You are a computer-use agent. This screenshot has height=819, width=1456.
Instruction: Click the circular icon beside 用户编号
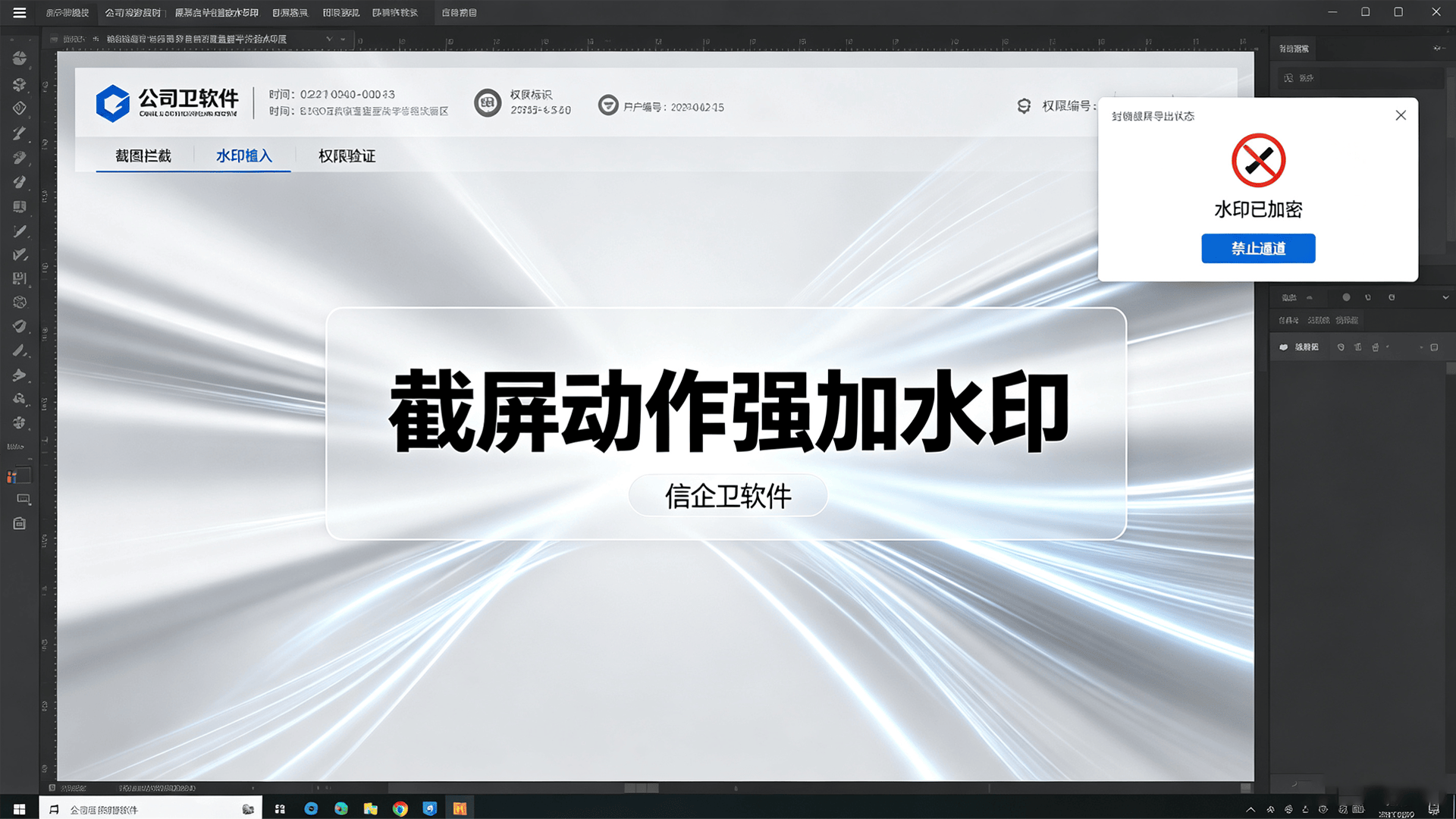point(608,105)
